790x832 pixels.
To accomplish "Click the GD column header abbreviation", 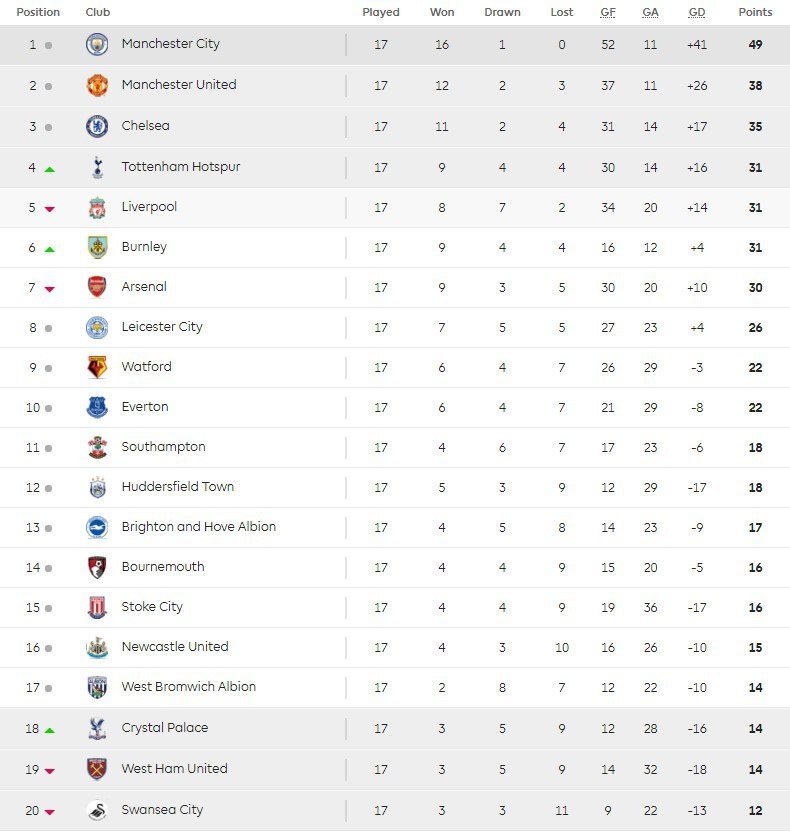I will [697, 12].
